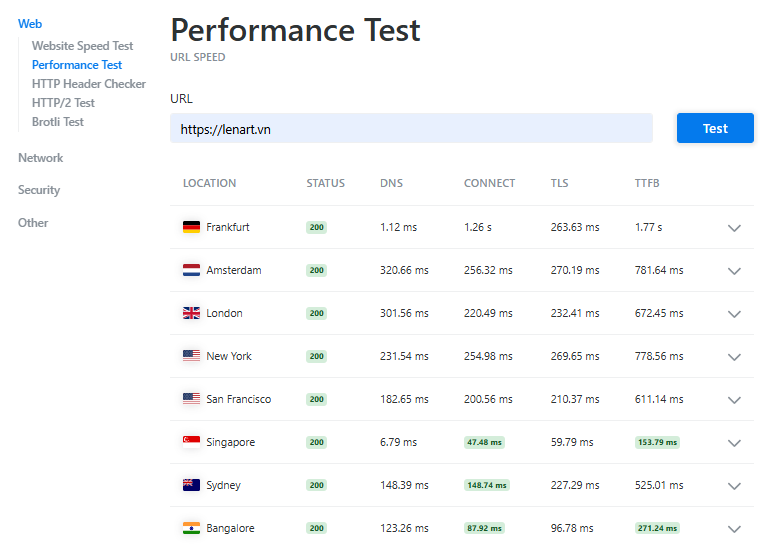Image resolution: width=778 pixels, height=558 pixels.
Task: Click Frankfurt connect value 1.26 s
Action: click(x=478, y=227)
